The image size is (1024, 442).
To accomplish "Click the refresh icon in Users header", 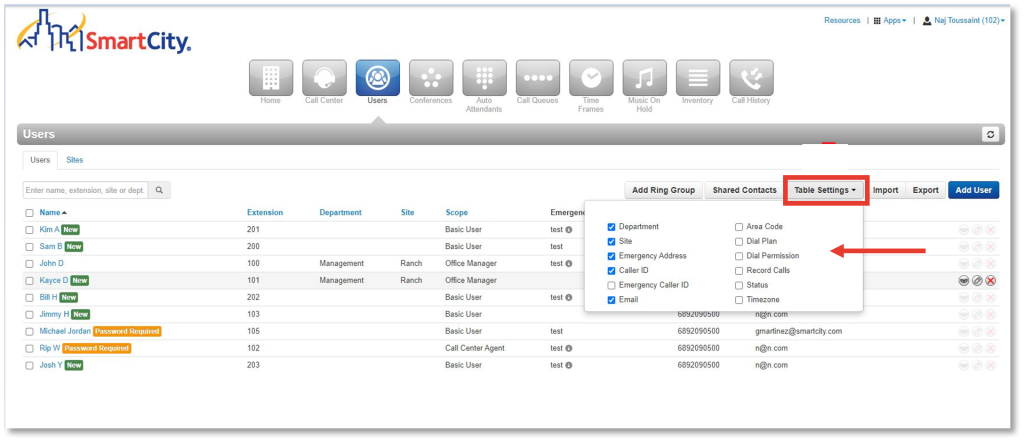I will [x=990, y=134].
